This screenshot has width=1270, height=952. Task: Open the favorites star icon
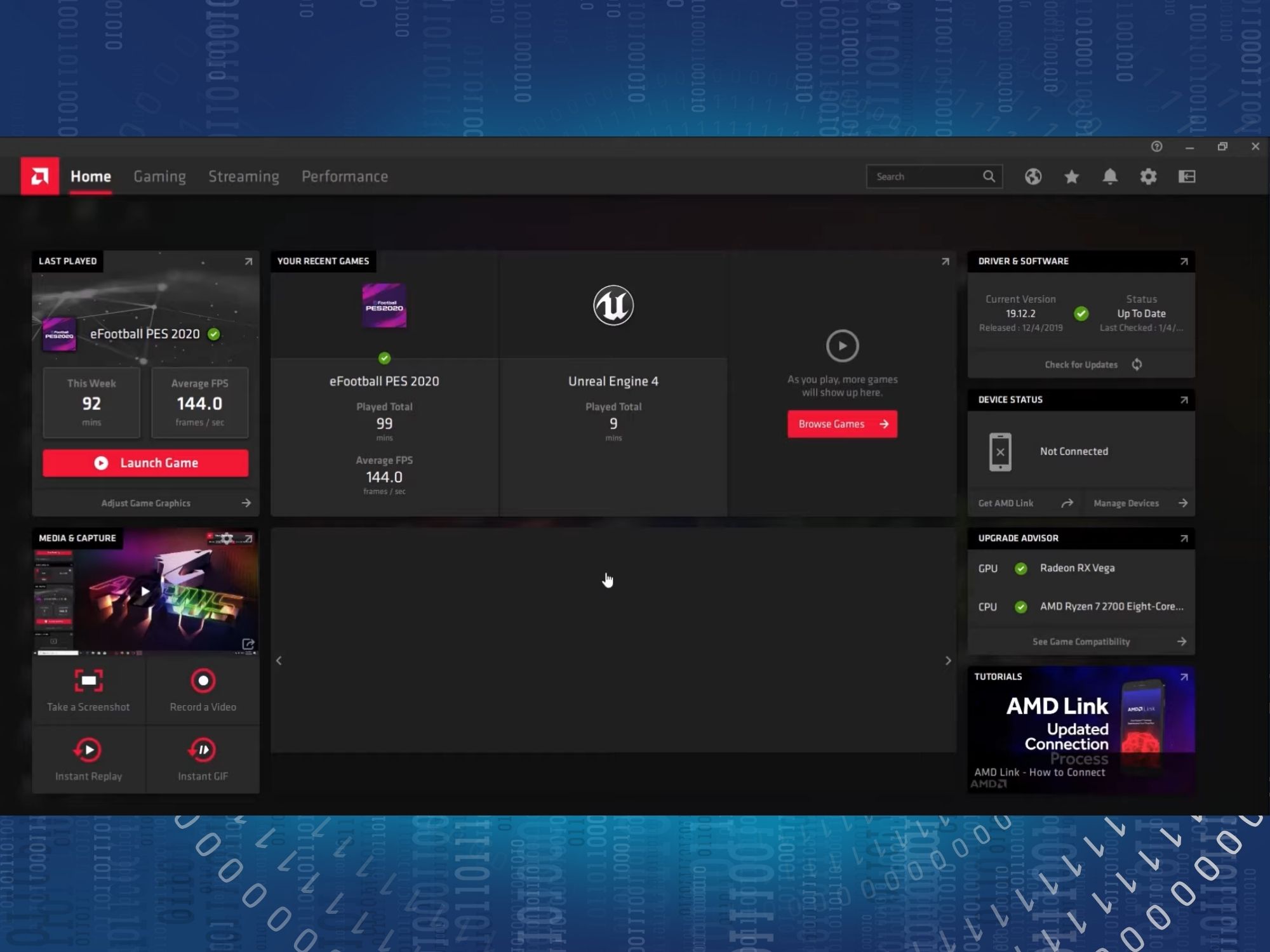coord(1072,176)
